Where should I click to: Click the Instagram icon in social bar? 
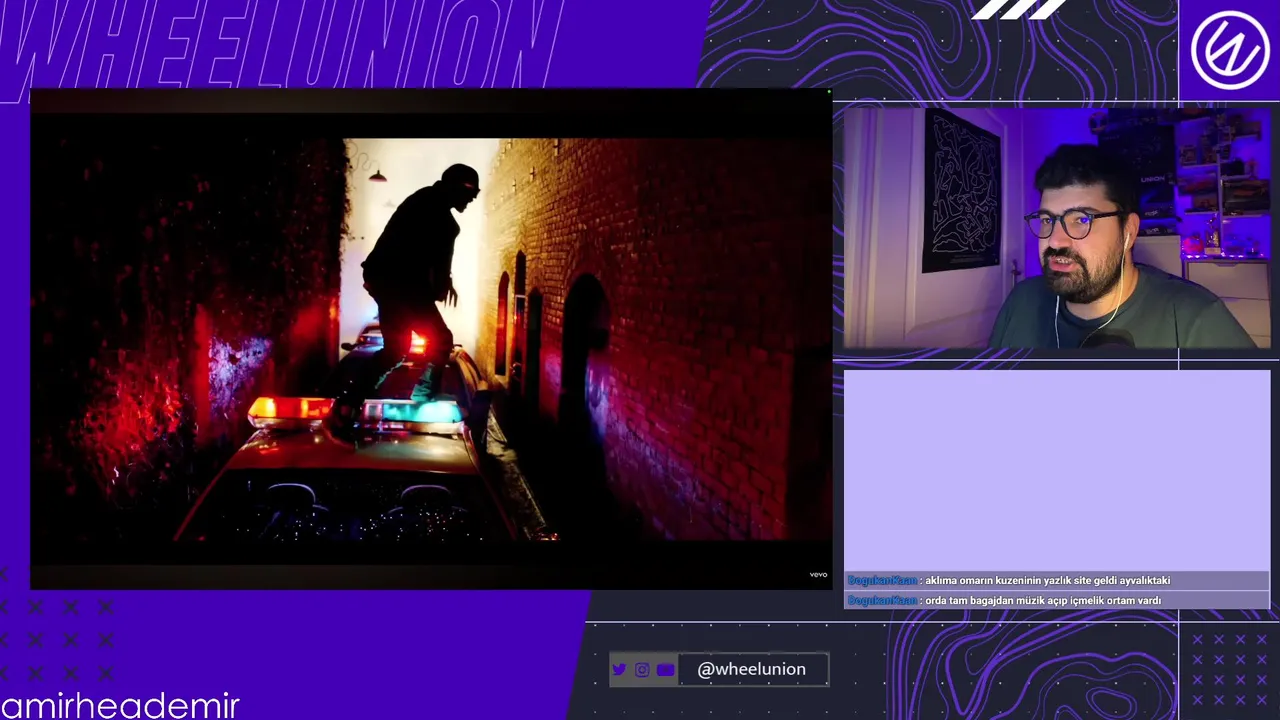point(642,670)
